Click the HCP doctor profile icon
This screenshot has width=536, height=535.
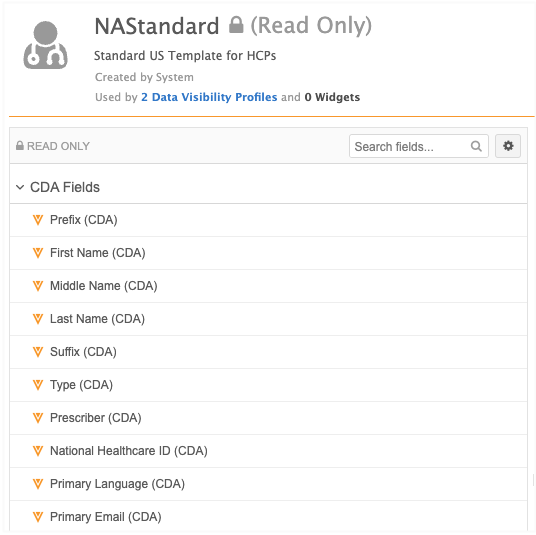[x=45, y=45]
